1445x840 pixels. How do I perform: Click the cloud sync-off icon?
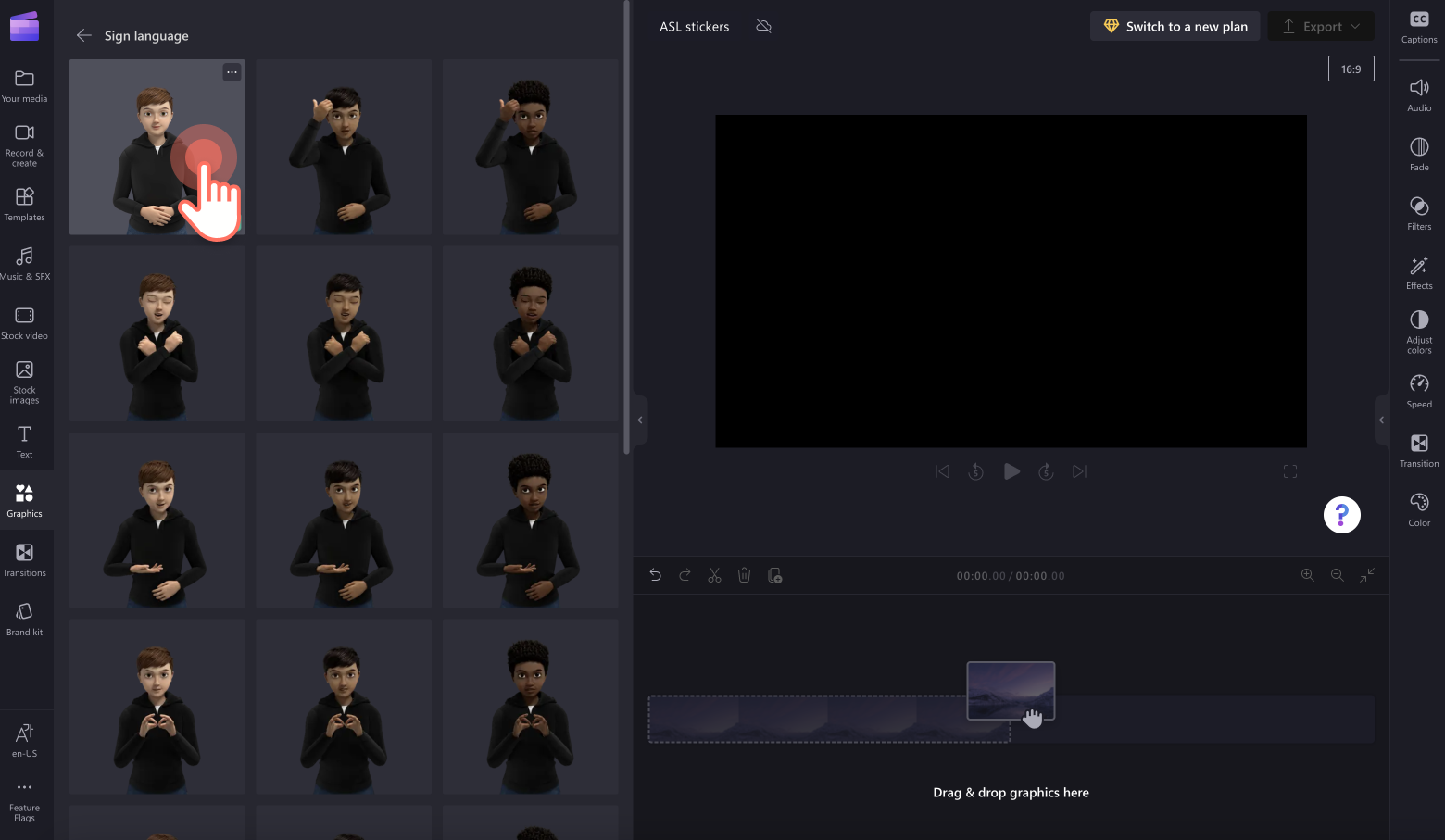[763, 26]
